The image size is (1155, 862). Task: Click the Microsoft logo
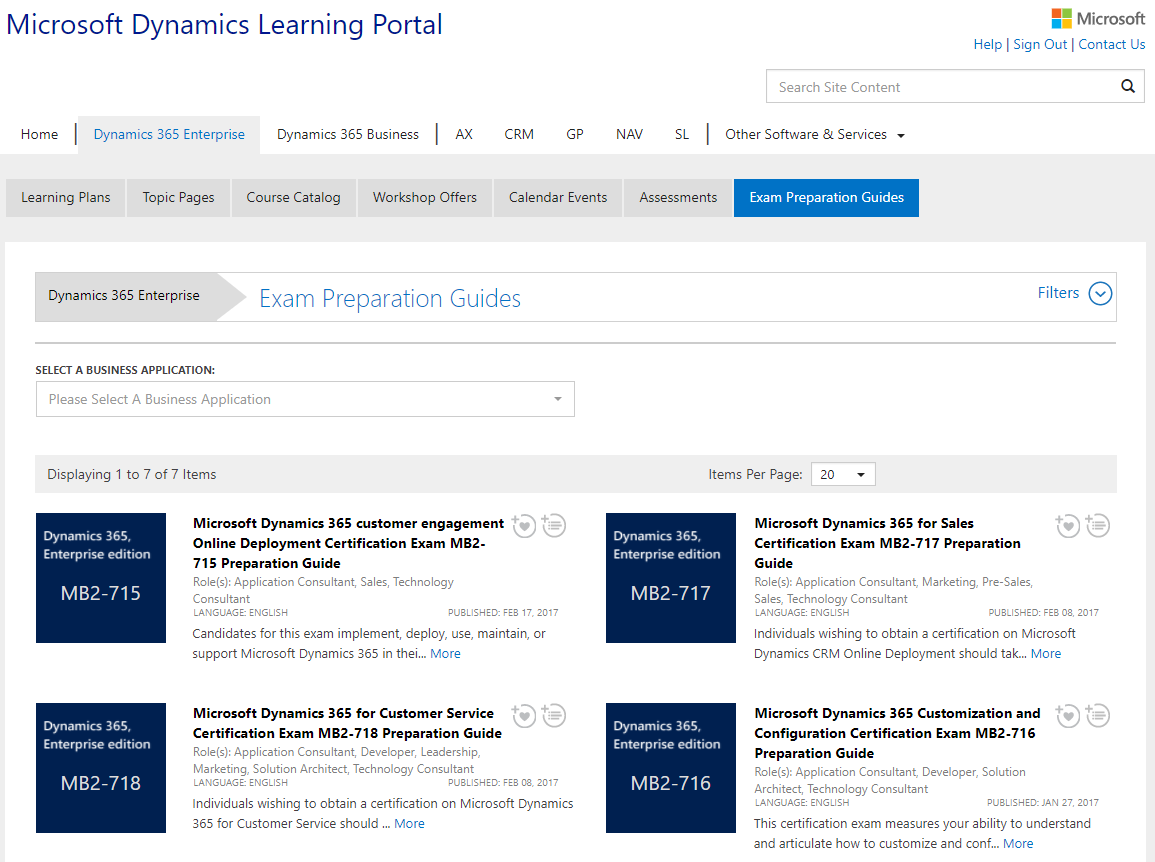tap(1098, 18)
